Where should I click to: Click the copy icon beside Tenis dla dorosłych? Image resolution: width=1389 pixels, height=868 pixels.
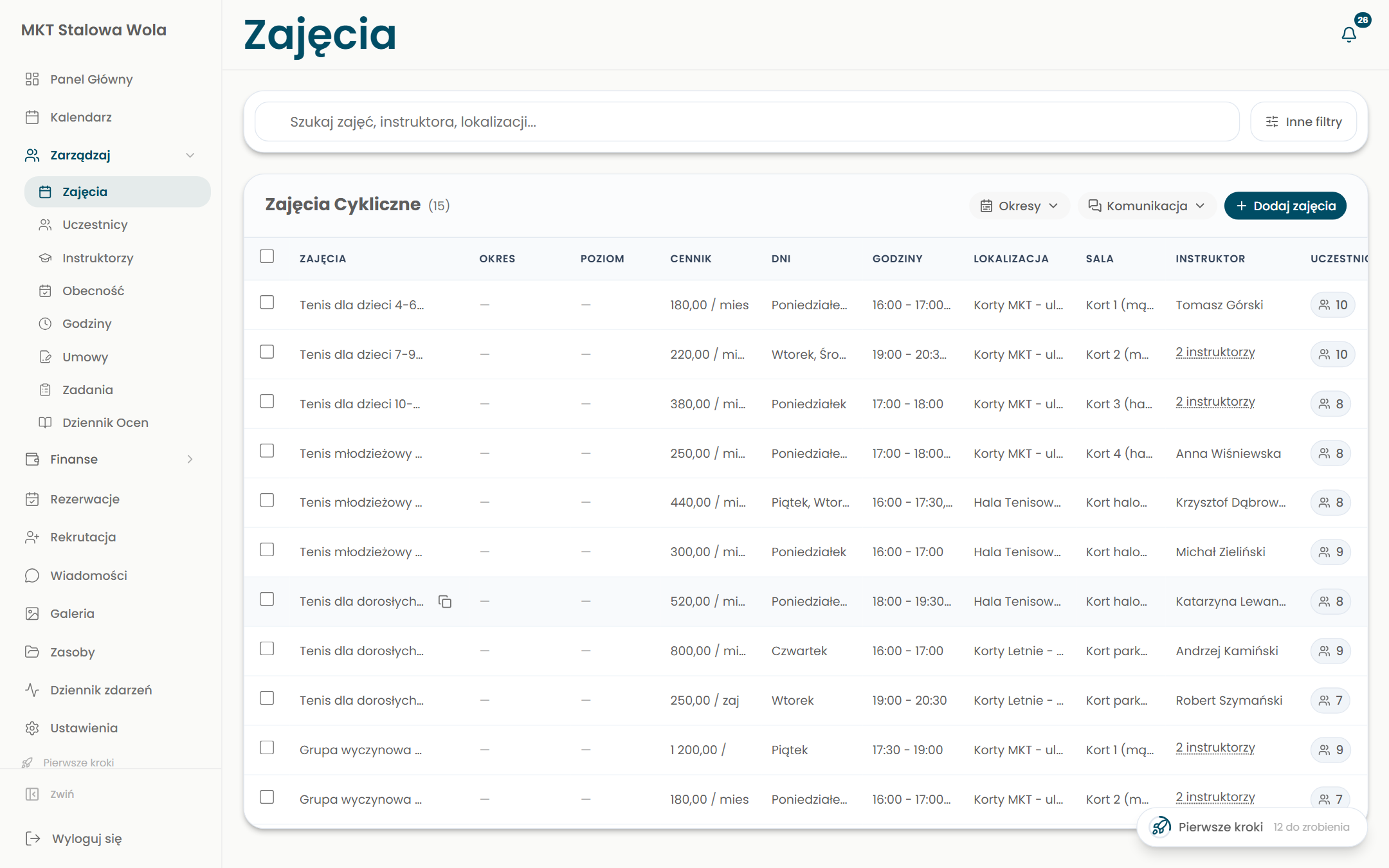pos(445,601)
